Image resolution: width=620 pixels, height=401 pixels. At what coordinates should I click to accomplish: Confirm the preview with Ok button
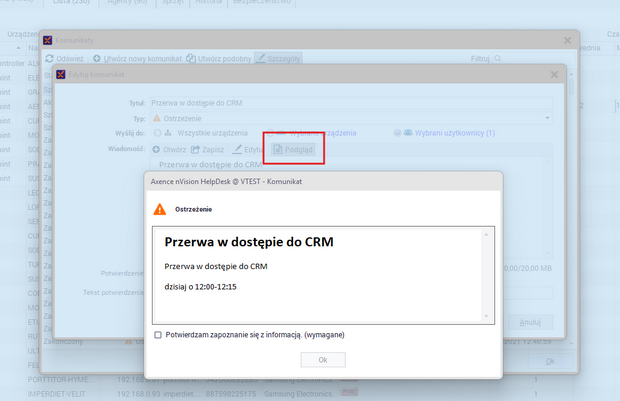323,360
